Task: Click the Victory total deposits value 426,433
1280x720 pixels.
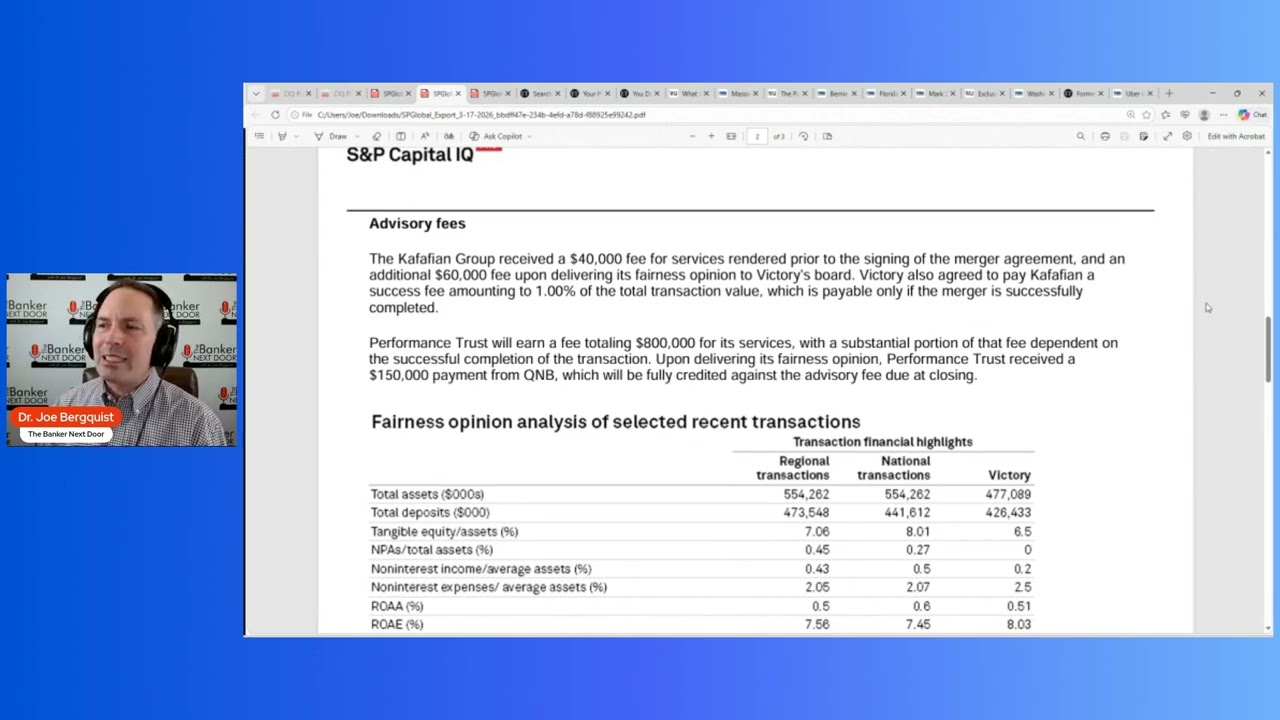Action: tap(1007, 512)
